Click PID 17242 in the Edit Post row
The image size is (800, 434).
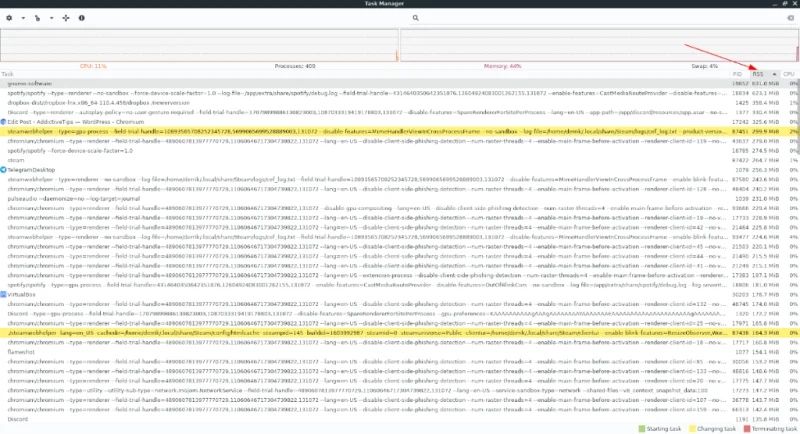coord(740,122)
